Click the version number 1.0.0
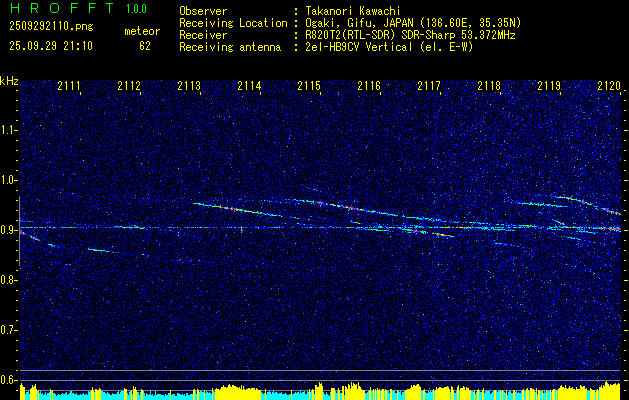Image resolution: width=629 pixels, height=400 pixels. coord(136,9)
